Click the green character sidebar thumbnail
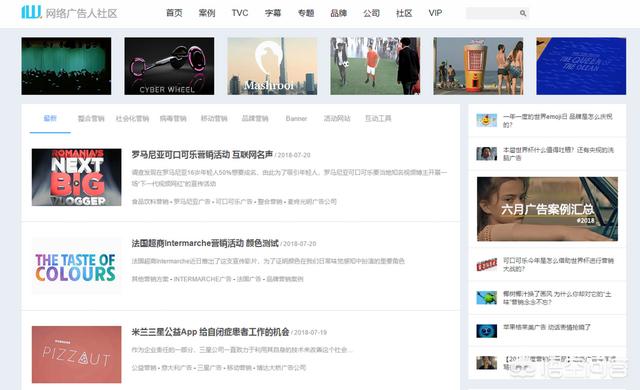Image resolution: width=640 pixels, height=390 pixels. (487, 298)
